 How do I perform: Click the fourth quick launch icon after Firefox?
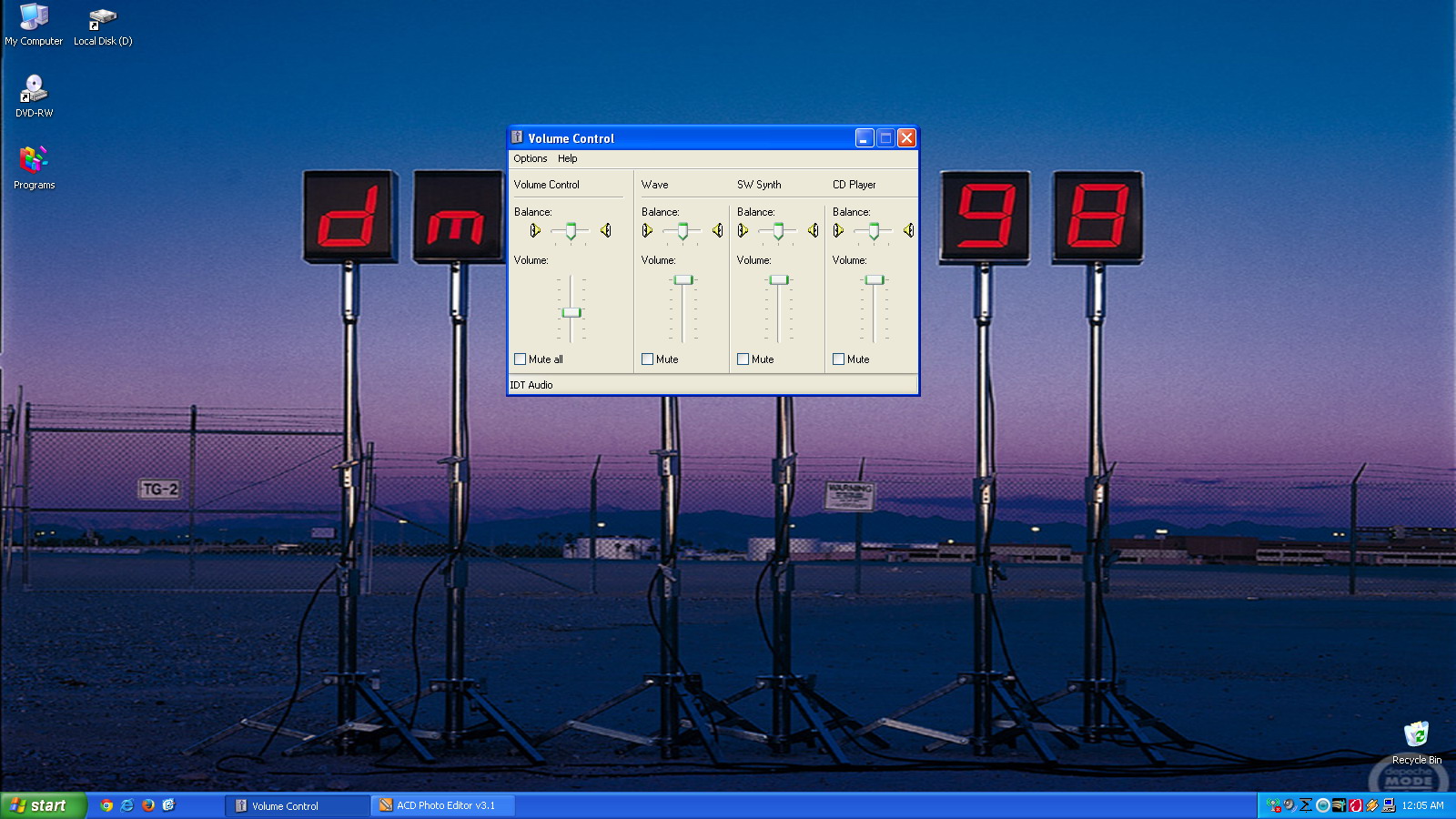click(168, 805)
